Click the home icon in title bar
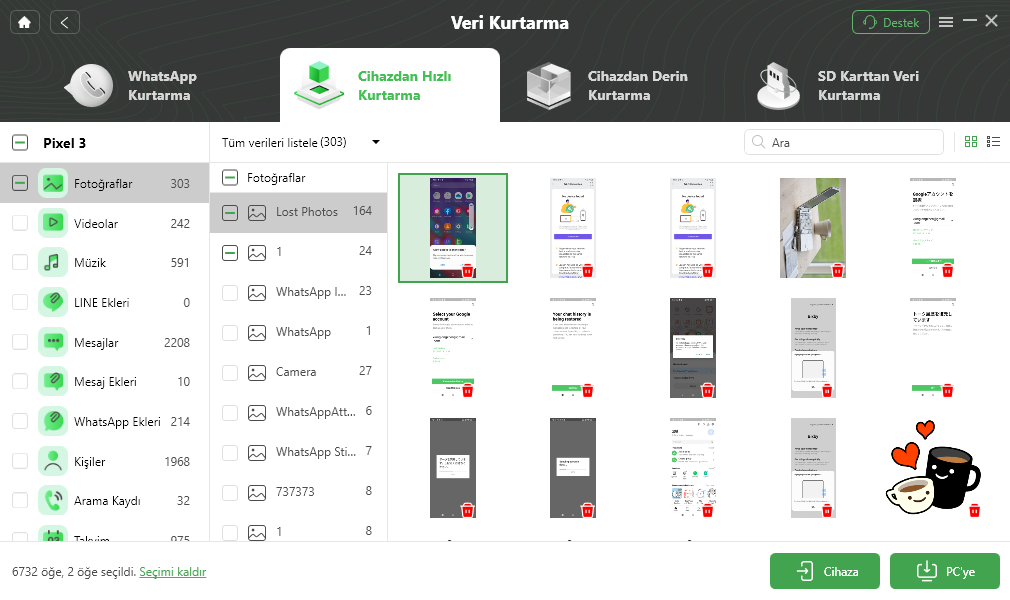Image resolution: width=1010 pixels, height=600 pixels. 24,22
